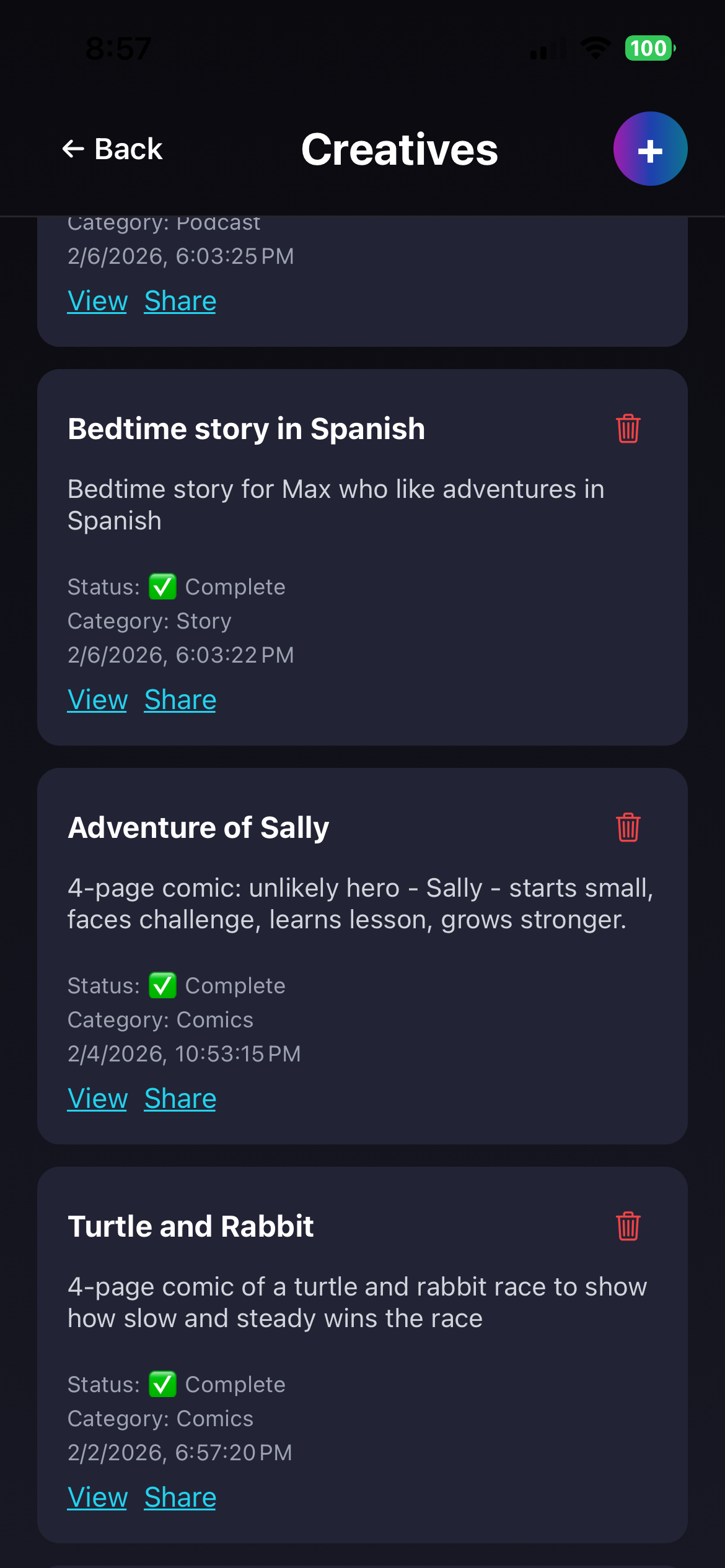The width and height of the screenshot is (725, 1568).
Task: Open View link for Podcast creative
Action: [97, 302]
